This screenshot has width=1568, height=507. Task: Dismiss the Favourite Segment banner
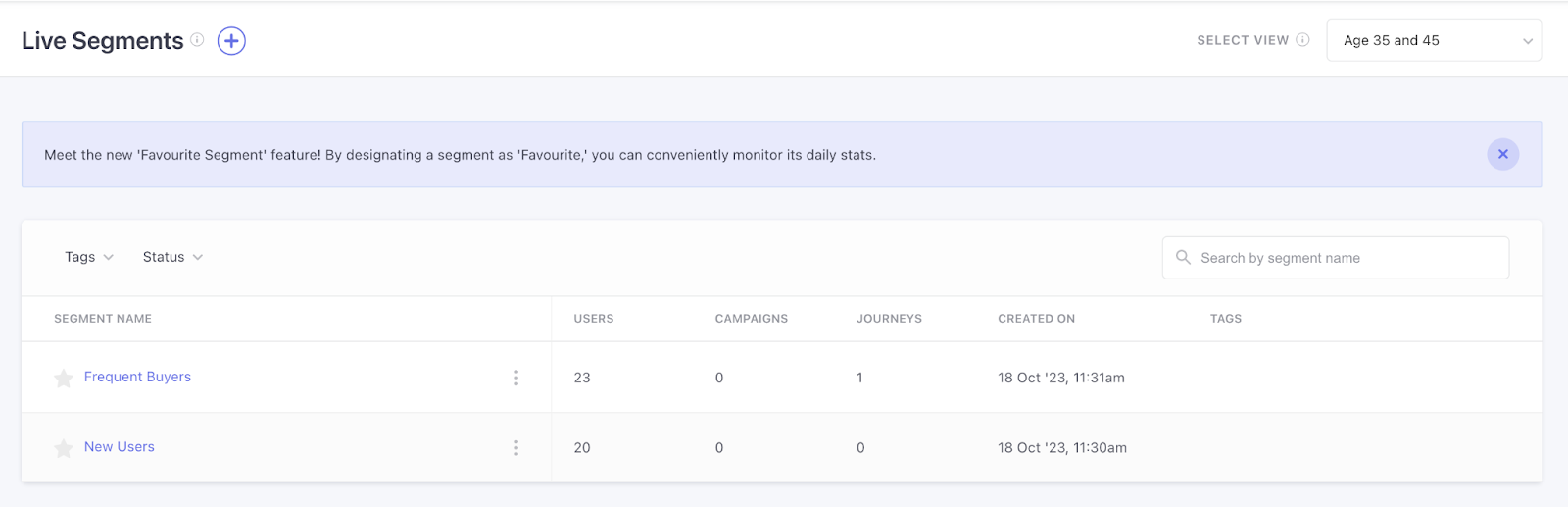coord(1502,154)
